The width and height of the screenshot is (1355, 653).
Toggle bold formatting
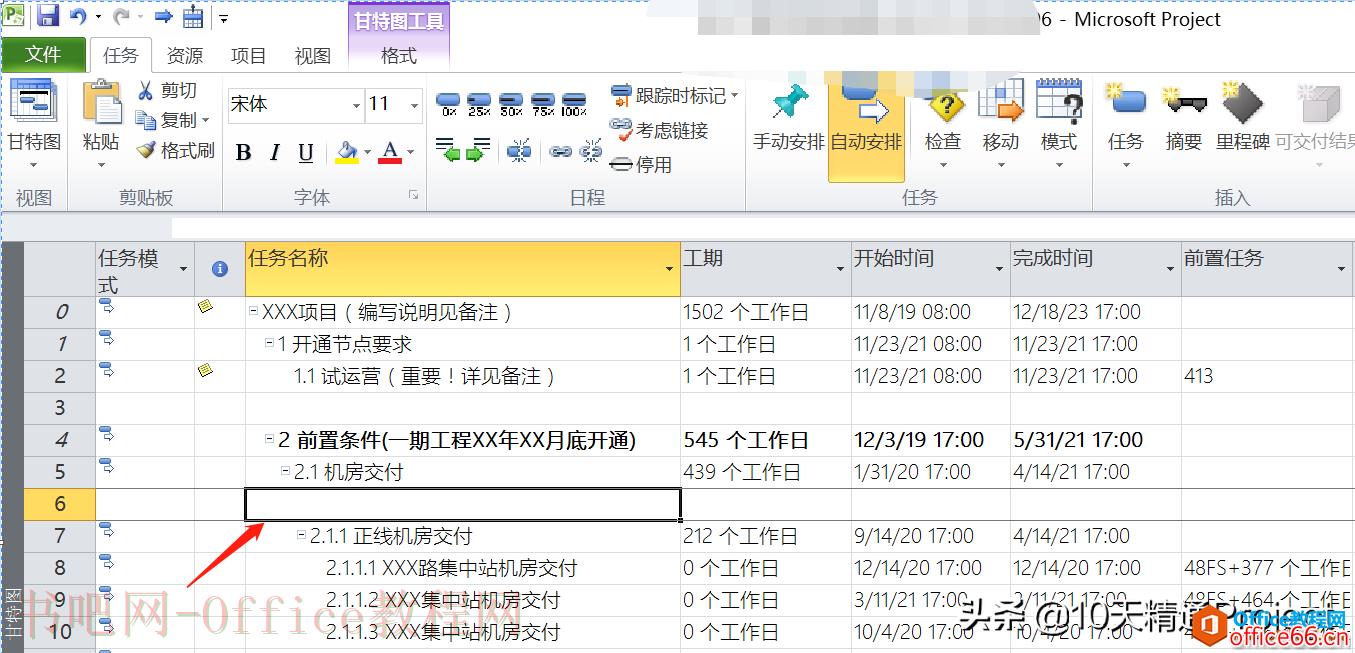[243, 152]
